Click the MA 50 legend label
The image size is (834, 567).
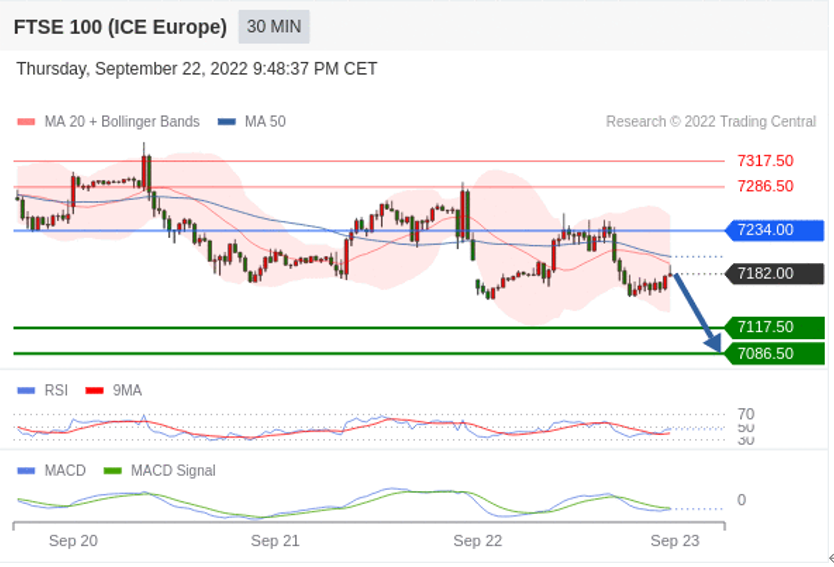click(x=265, y=122)
